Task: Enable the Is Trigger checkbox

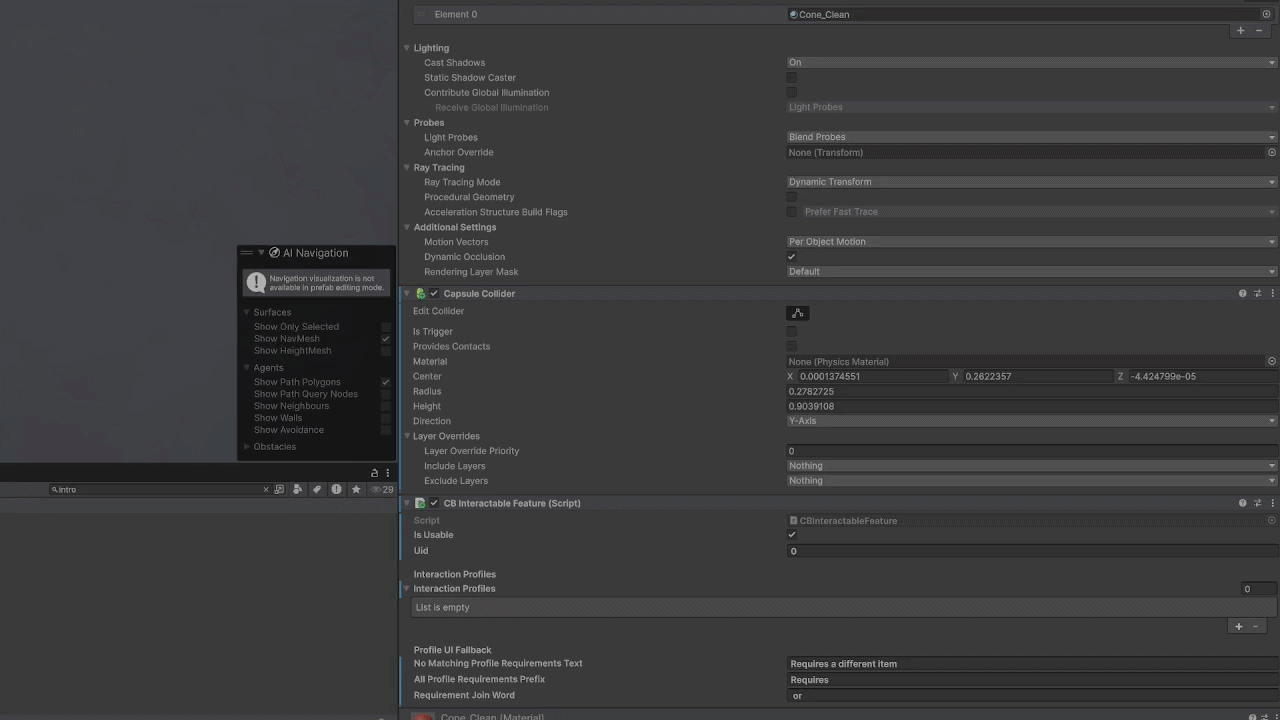Action: point(792,331)
